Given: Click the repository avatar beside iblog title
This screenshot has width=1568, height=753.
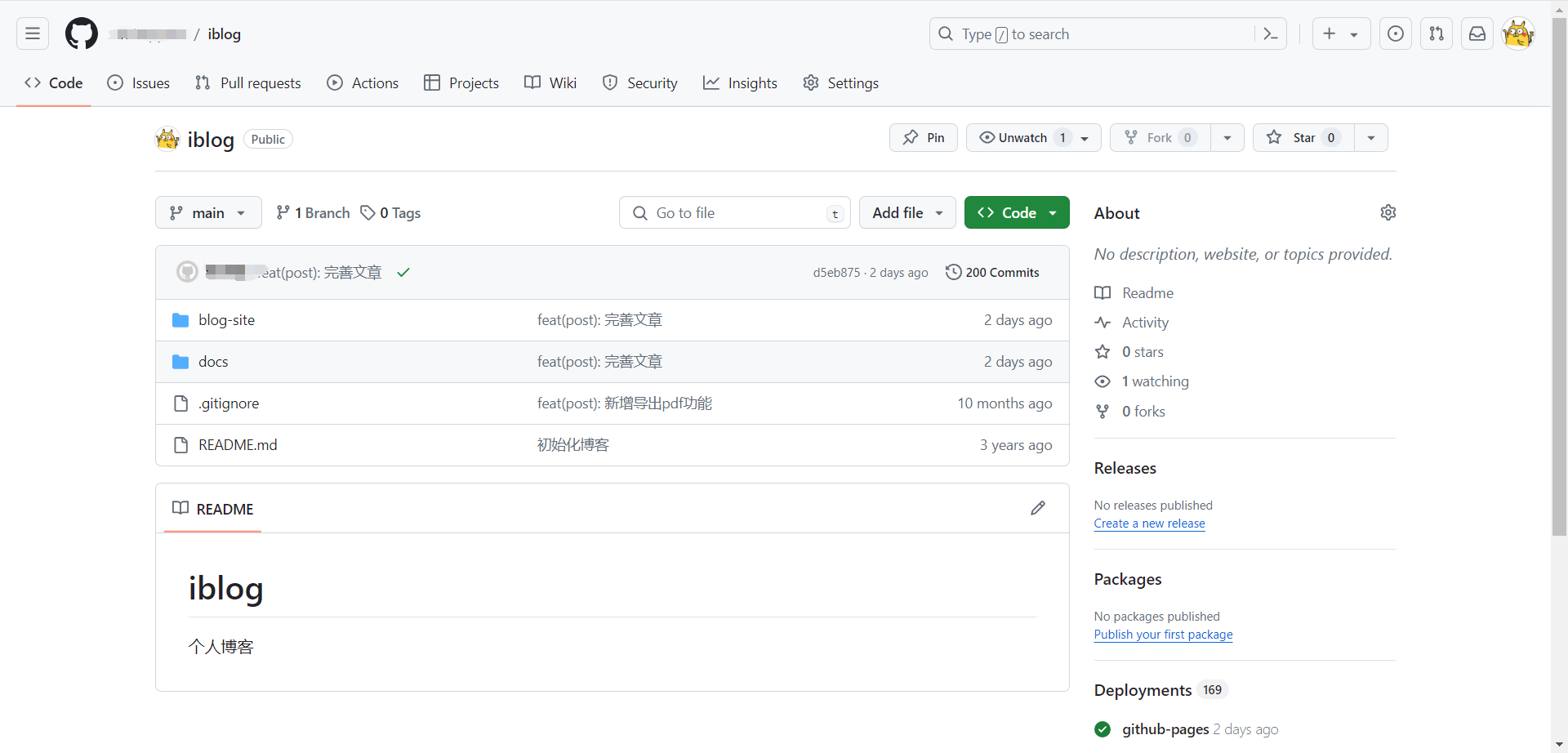Looking at the screenshot, I should pos(167,139).
